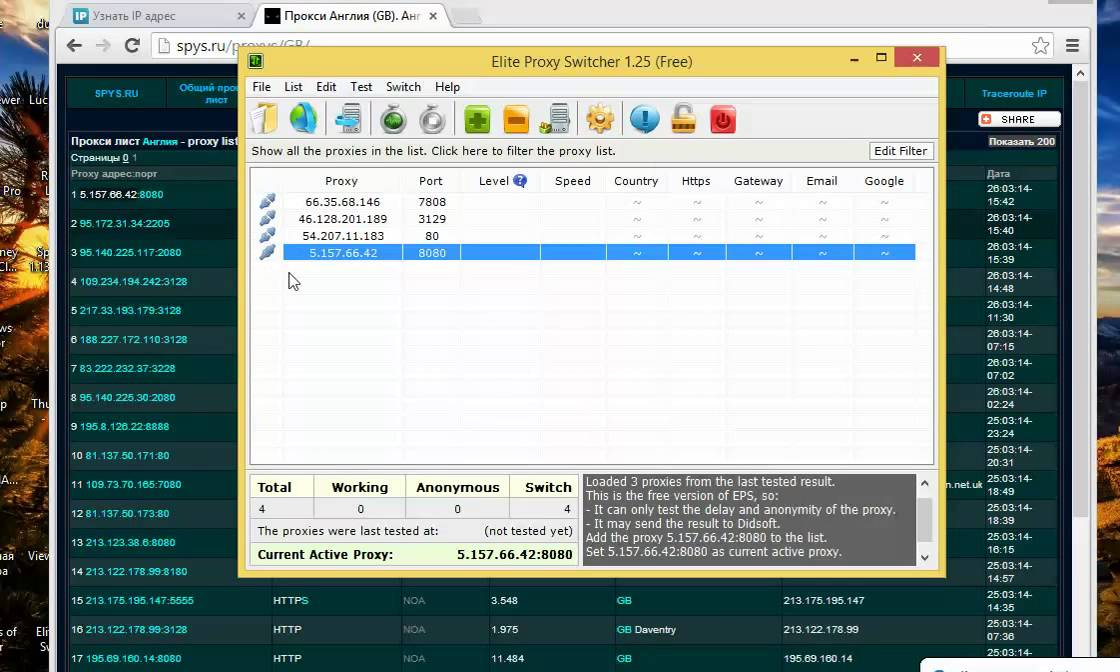Screen dimensions: 1120x672
Task: Click the Level column help question icon
Action: [520, 181]
